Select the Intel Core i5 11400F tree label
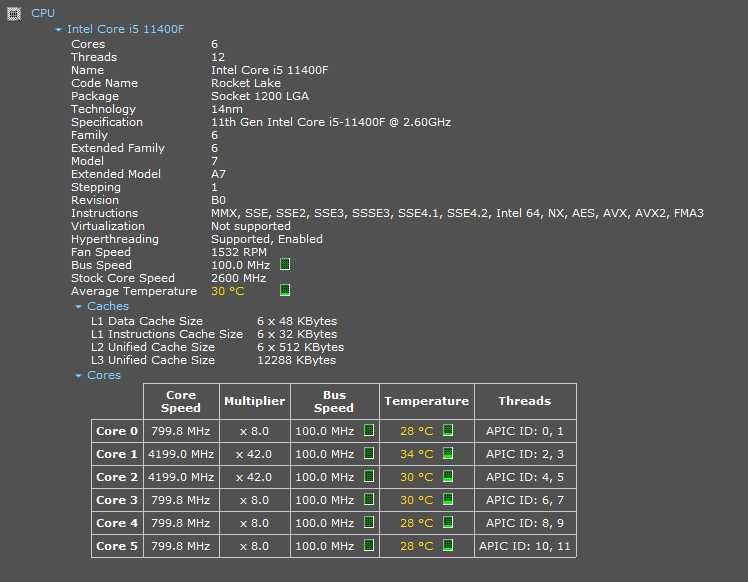Viewport: 748px width, 582px height. 125,30
